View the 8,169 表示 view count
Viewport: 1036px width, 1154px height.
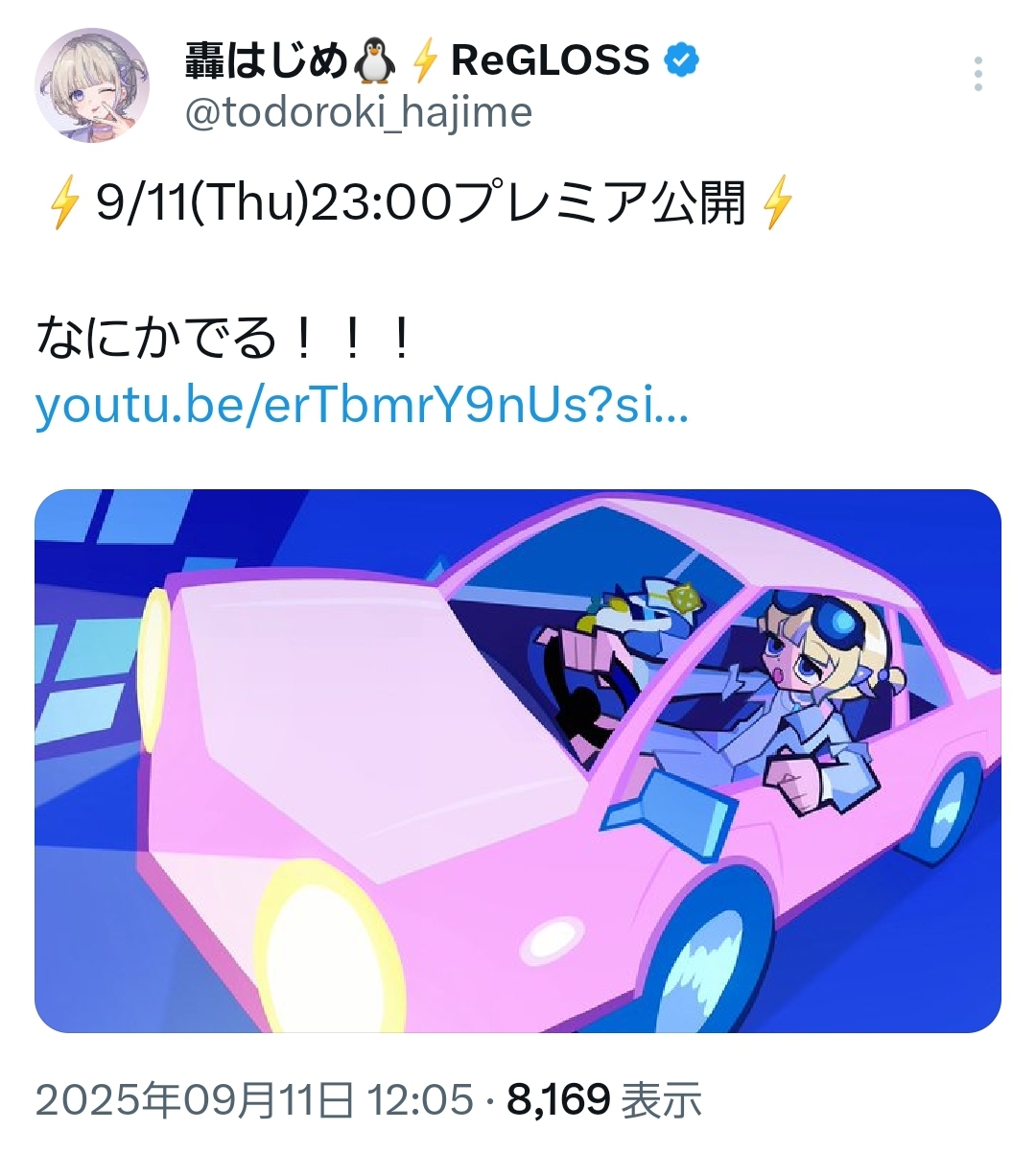point(604,1099)
